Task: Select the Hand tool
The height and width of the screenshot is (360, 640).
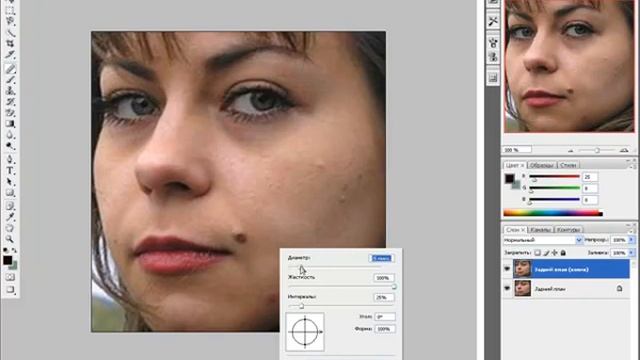Action: tap(10, 228)
